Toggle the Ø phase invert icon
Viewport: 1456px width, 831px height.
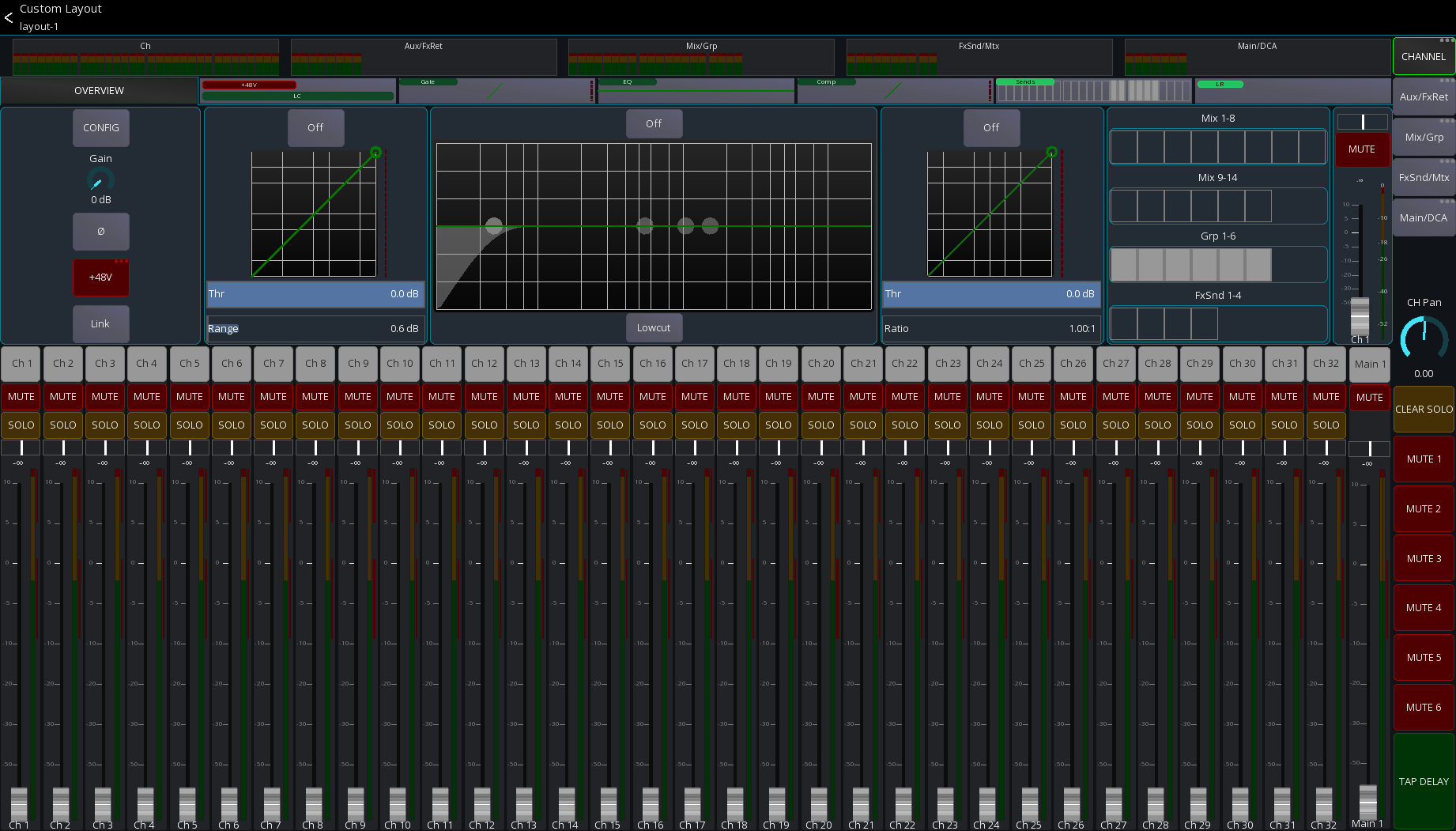point(100,231)
